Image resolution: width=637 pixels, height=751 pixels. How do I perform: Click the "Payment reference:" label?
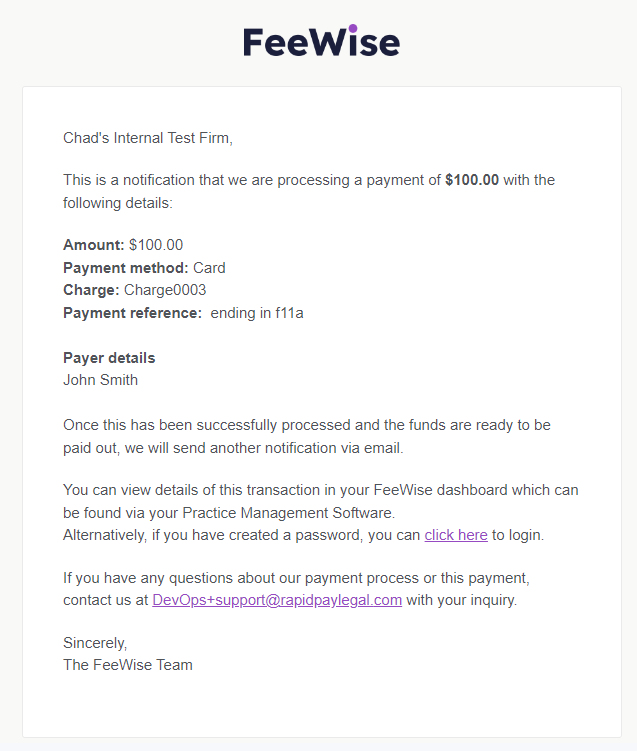tap(132, 313)
